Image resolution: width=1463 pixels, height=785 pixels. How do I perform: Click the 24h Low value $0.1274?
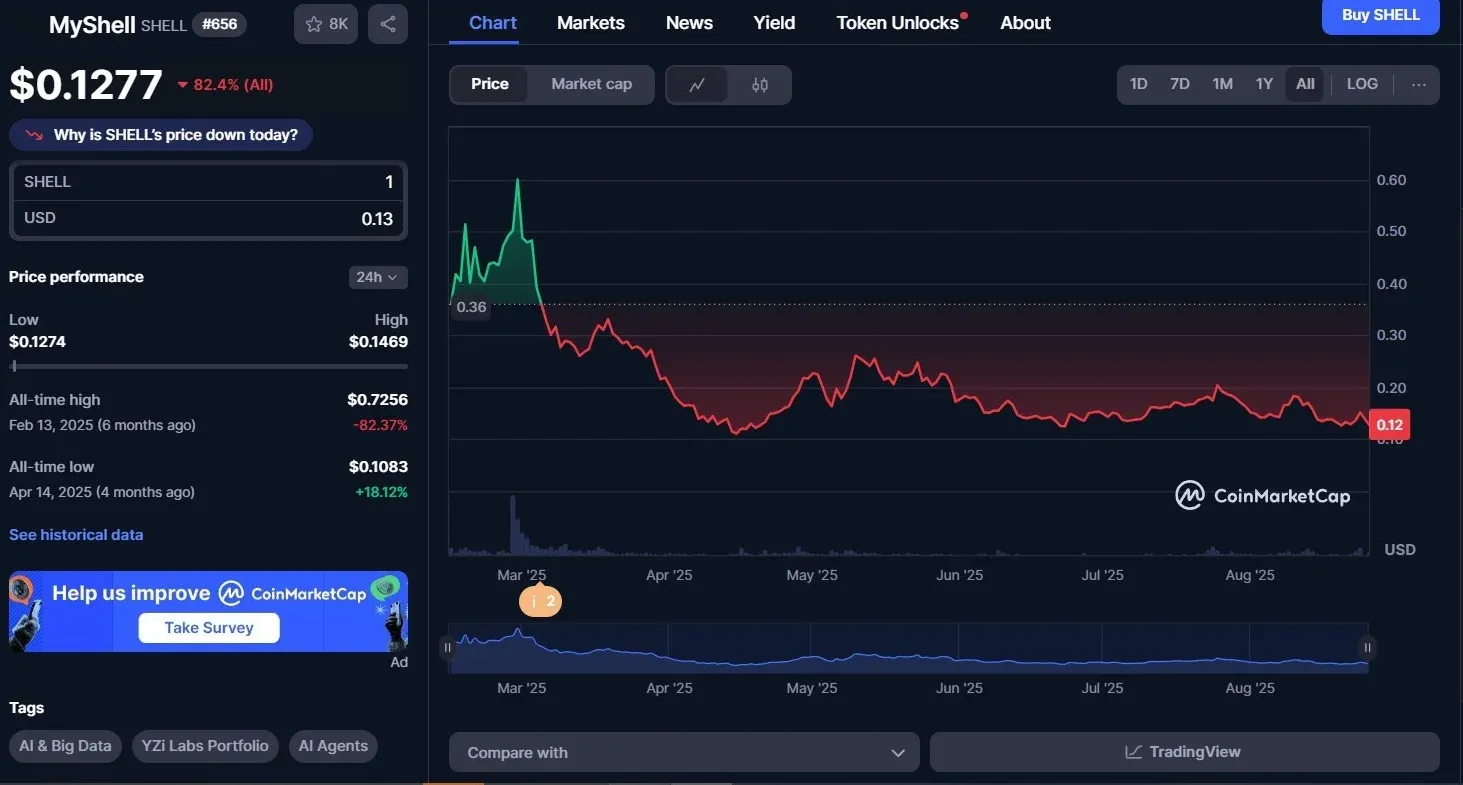(37, 342)
